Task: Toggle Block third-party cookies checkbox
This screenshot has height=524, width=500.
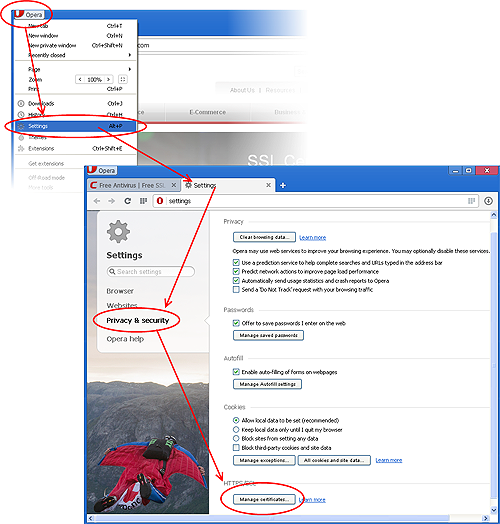Action: coord(236,447)
